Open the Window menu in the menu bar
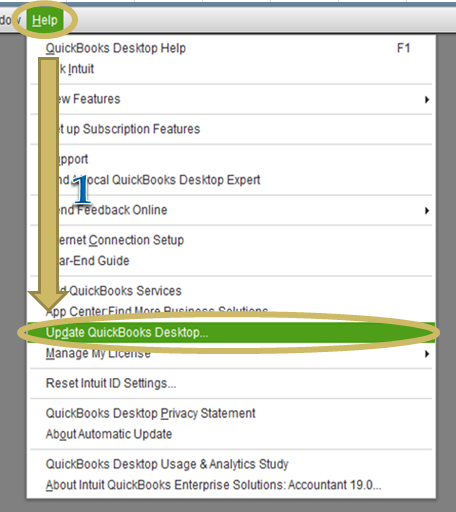The width and height of the screenshot is (456, 512). pyautogui.click(x=9, y=20)
